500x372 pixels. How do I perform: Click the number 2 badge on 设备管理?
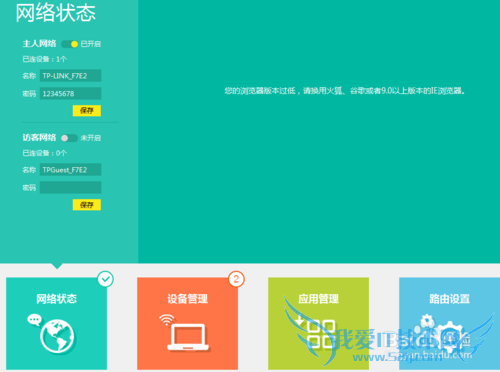coord(236,279)
